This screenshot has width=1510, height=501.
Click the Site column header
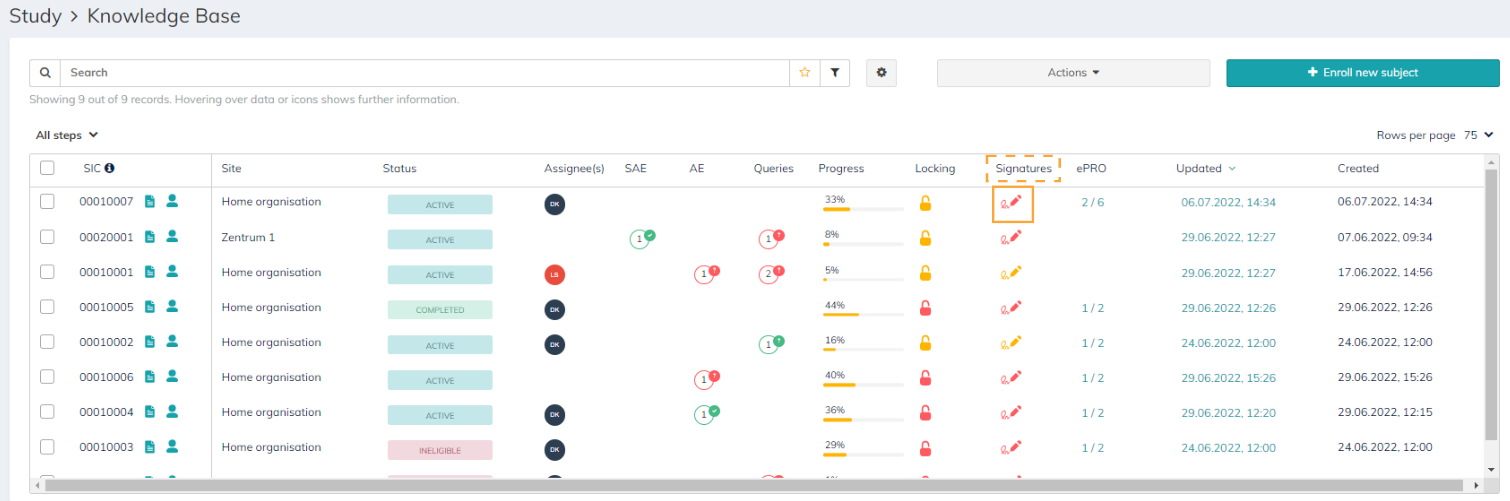point(231,169)
